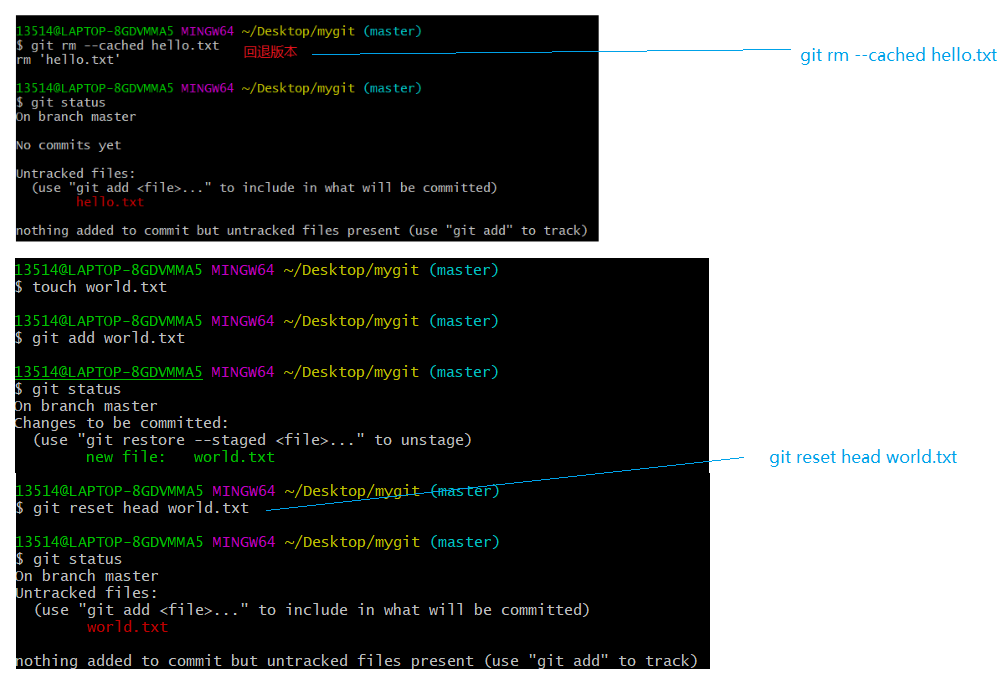
Task: Click 'Untracked files:' heading above world.txt
Action: (84, 593)
